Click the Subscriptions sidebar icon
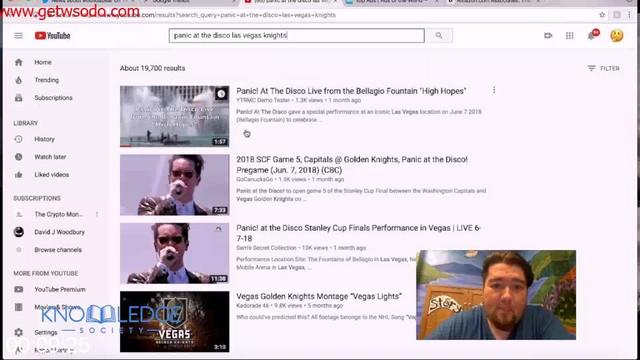The height and width of the screenshot is (360, 640). pos(19,98)
